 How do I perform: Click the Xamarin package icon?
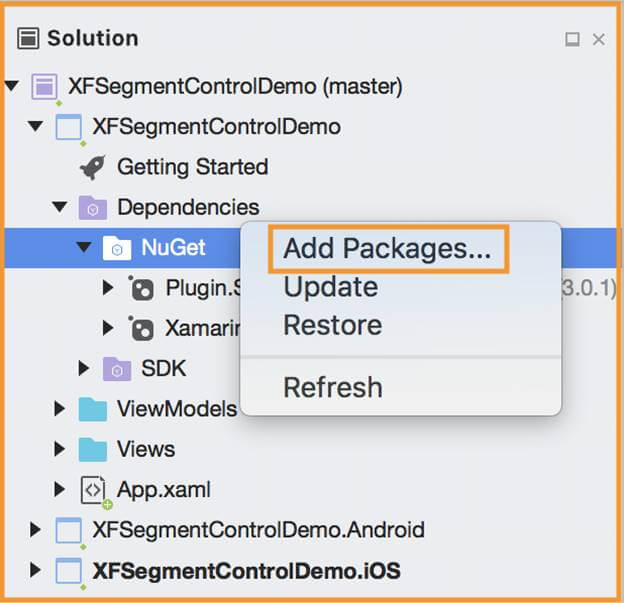pos(141,328)
